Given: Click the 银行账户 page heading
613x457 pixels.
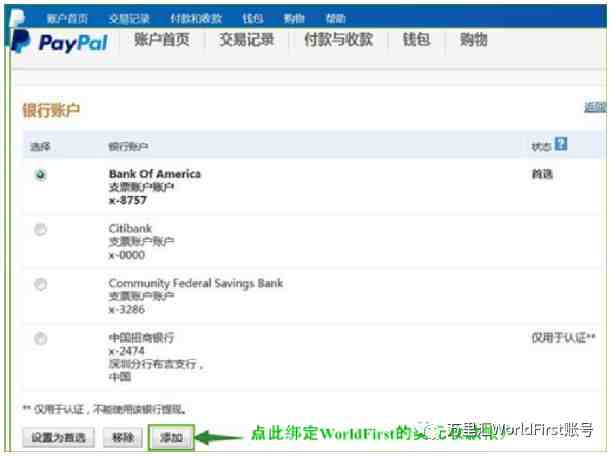Looking at the screenshot, I should pyautogui.click(x=51, y=110).
